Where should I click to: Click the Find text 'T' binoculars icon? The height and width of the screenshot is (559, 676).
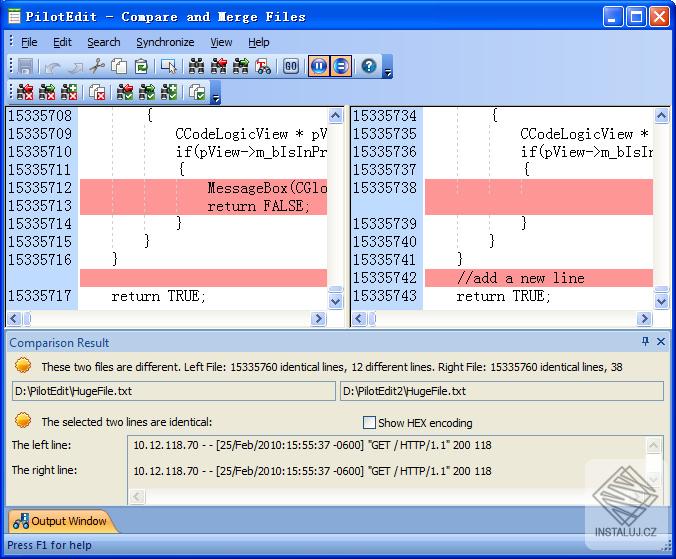263,66
